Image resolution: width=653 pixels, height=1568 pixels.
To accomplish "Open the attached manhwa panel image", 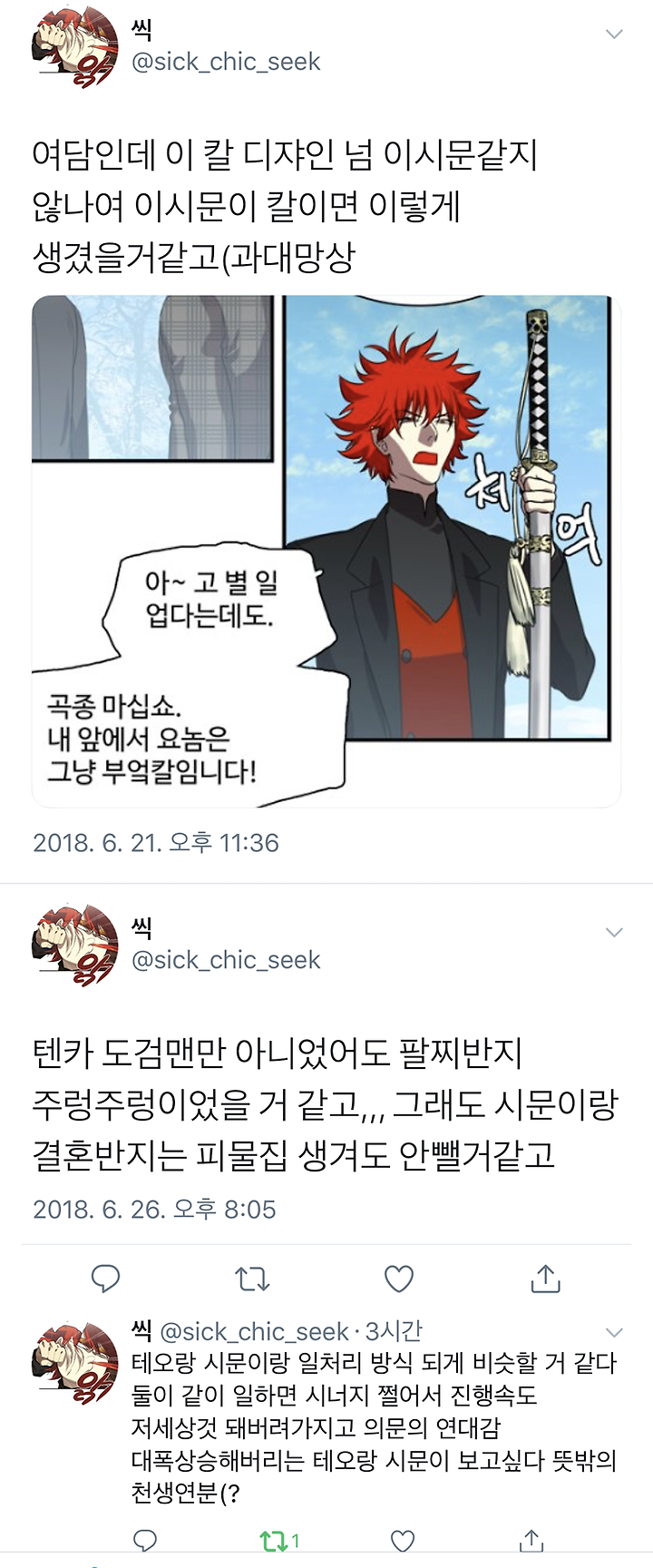I will pyautogui.click(x=326, y=551).
